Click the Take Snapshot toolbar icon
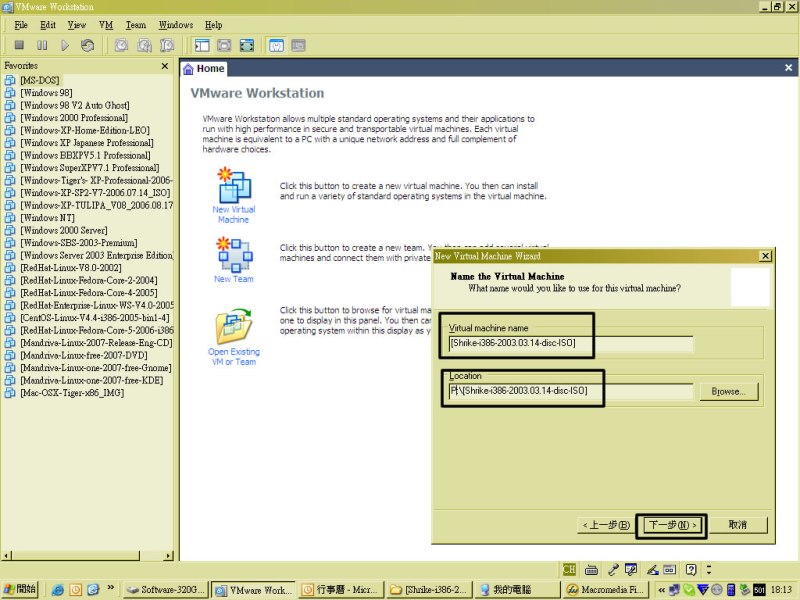This screenshot has width=800, height=600. coord(121,45)
